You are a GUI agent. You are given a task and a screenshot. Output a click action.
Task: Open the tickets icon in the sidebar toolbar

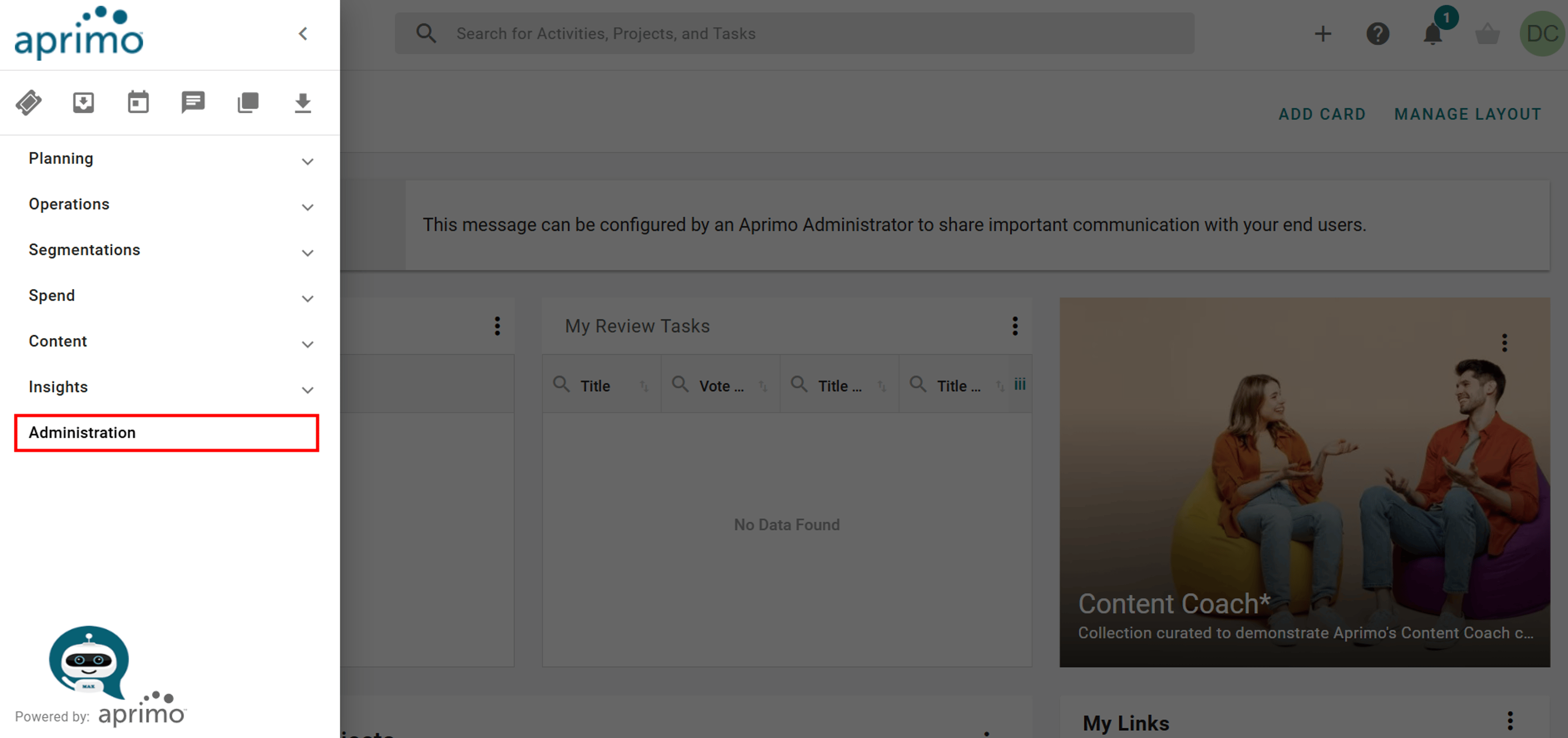(29, 103)
